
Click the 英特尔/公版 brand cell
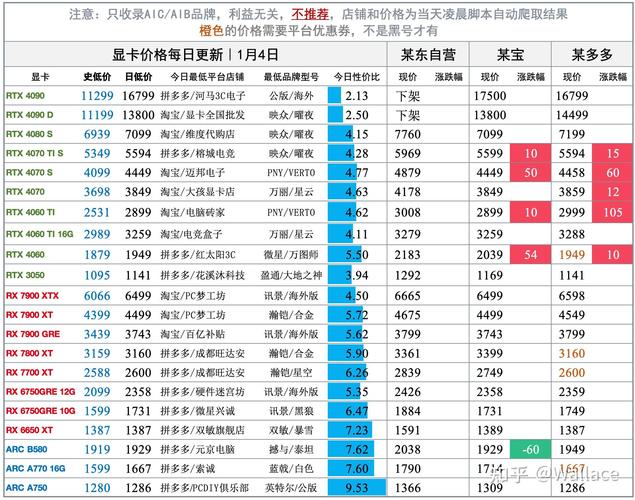click(x=291, y=487)
